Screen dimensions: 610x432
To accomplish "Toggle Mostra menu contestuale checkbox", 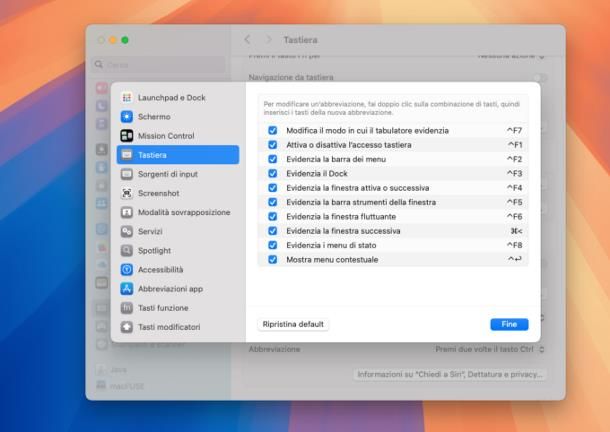I will point(273,259).
